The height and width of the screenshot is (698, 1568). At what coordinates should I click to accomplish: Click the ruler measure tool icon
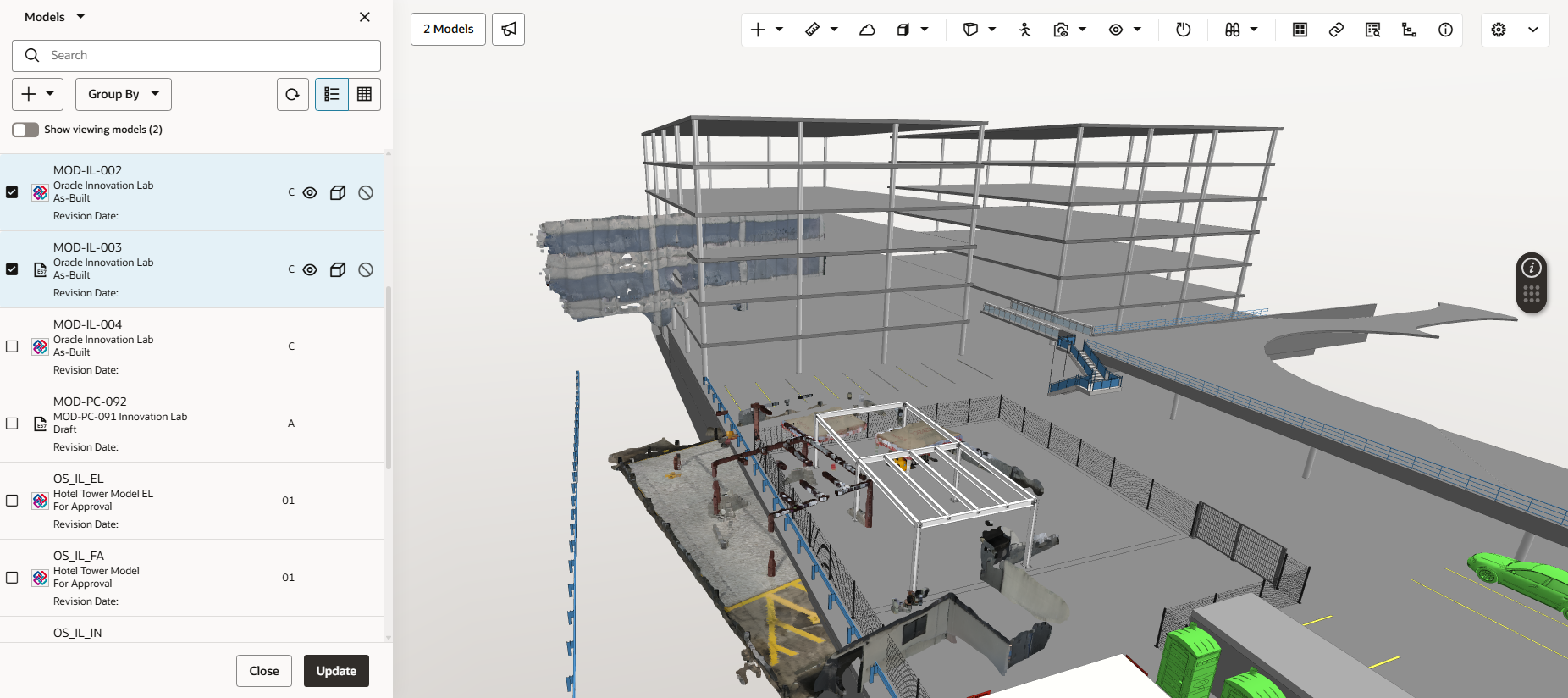click(x=812, y=30)
